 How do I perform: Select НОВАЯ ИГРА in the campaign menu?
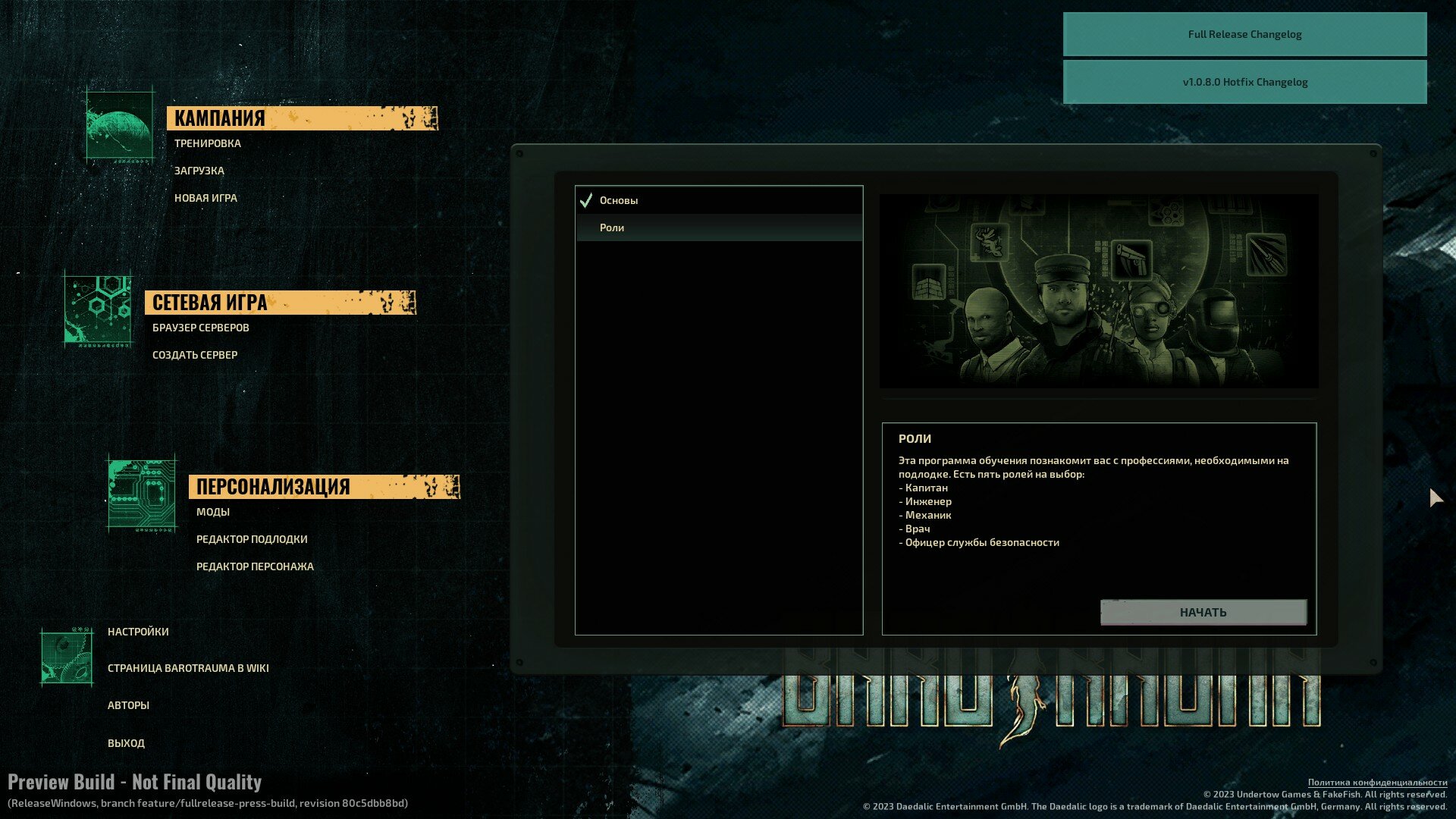206,198
